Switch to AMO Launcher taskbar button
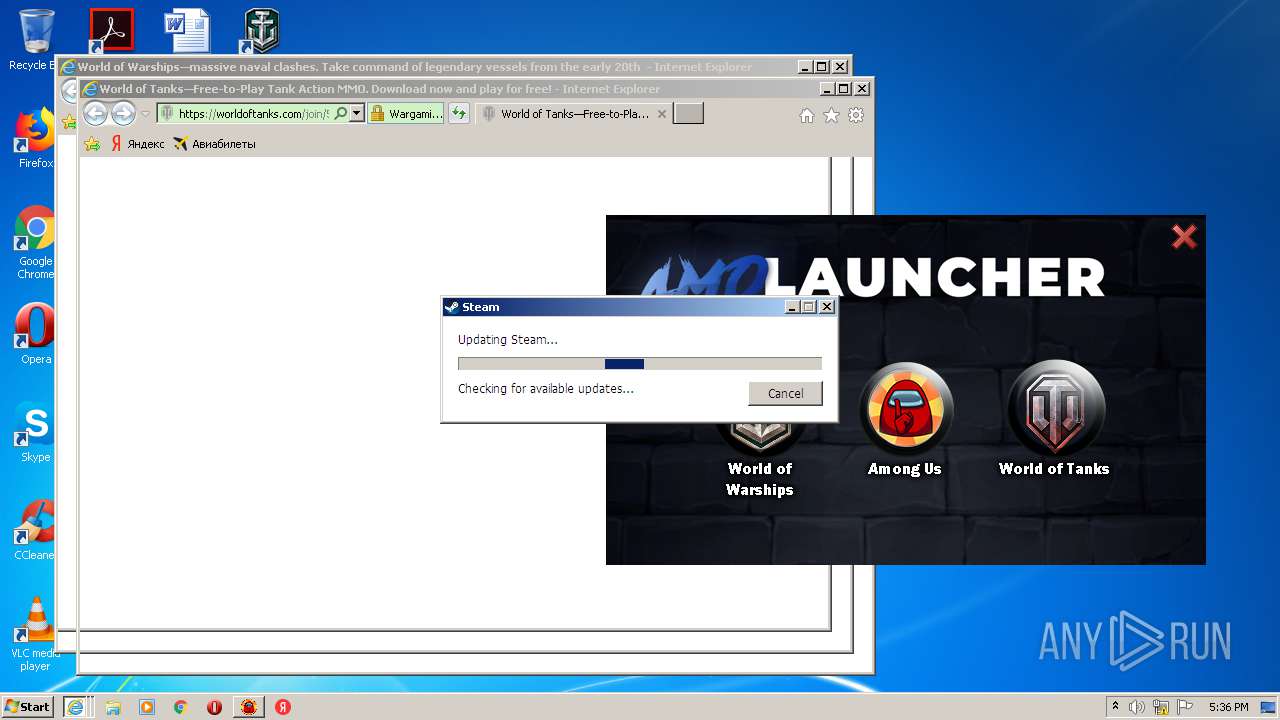This screenshot has height=720, width=1280. click(x=248, y=706)
